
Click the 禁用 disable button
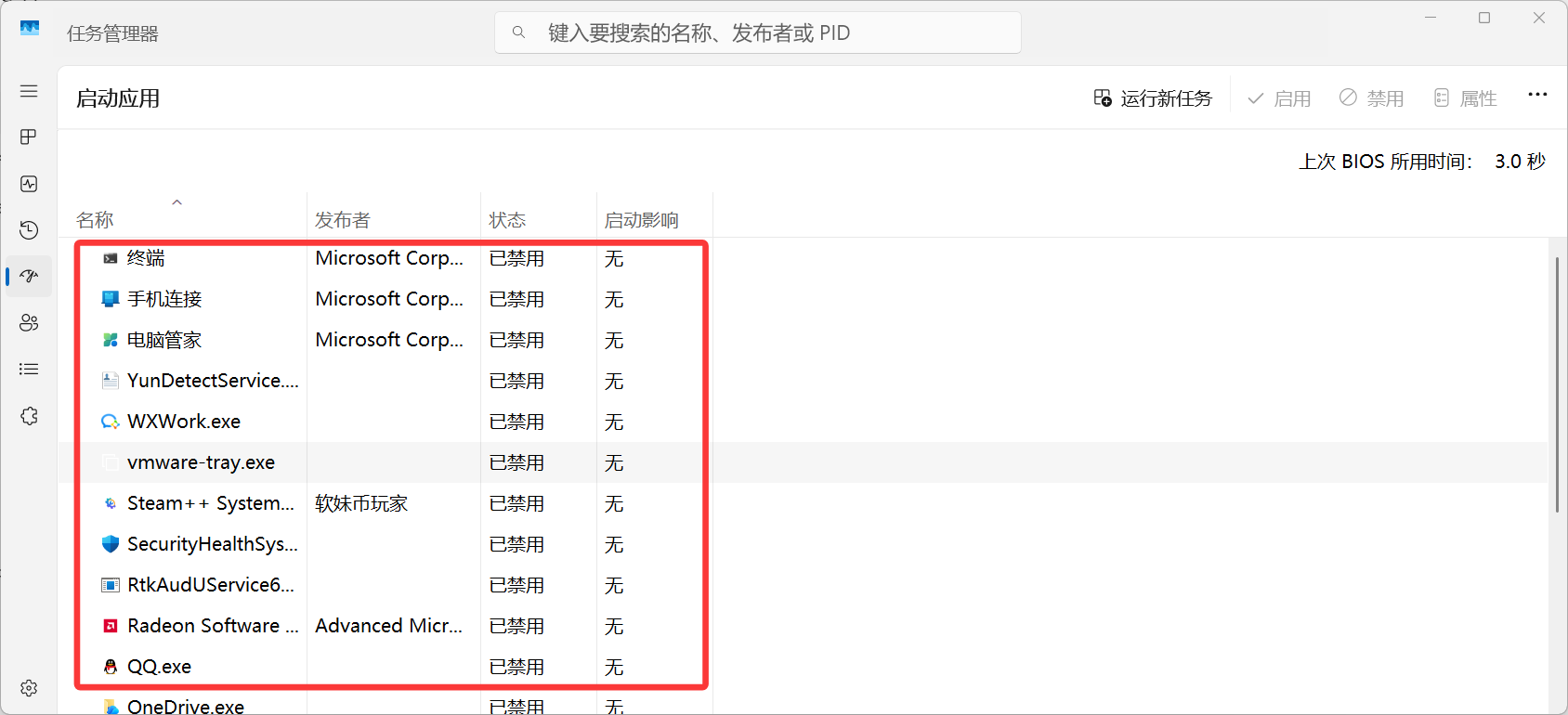[1371, 98]
